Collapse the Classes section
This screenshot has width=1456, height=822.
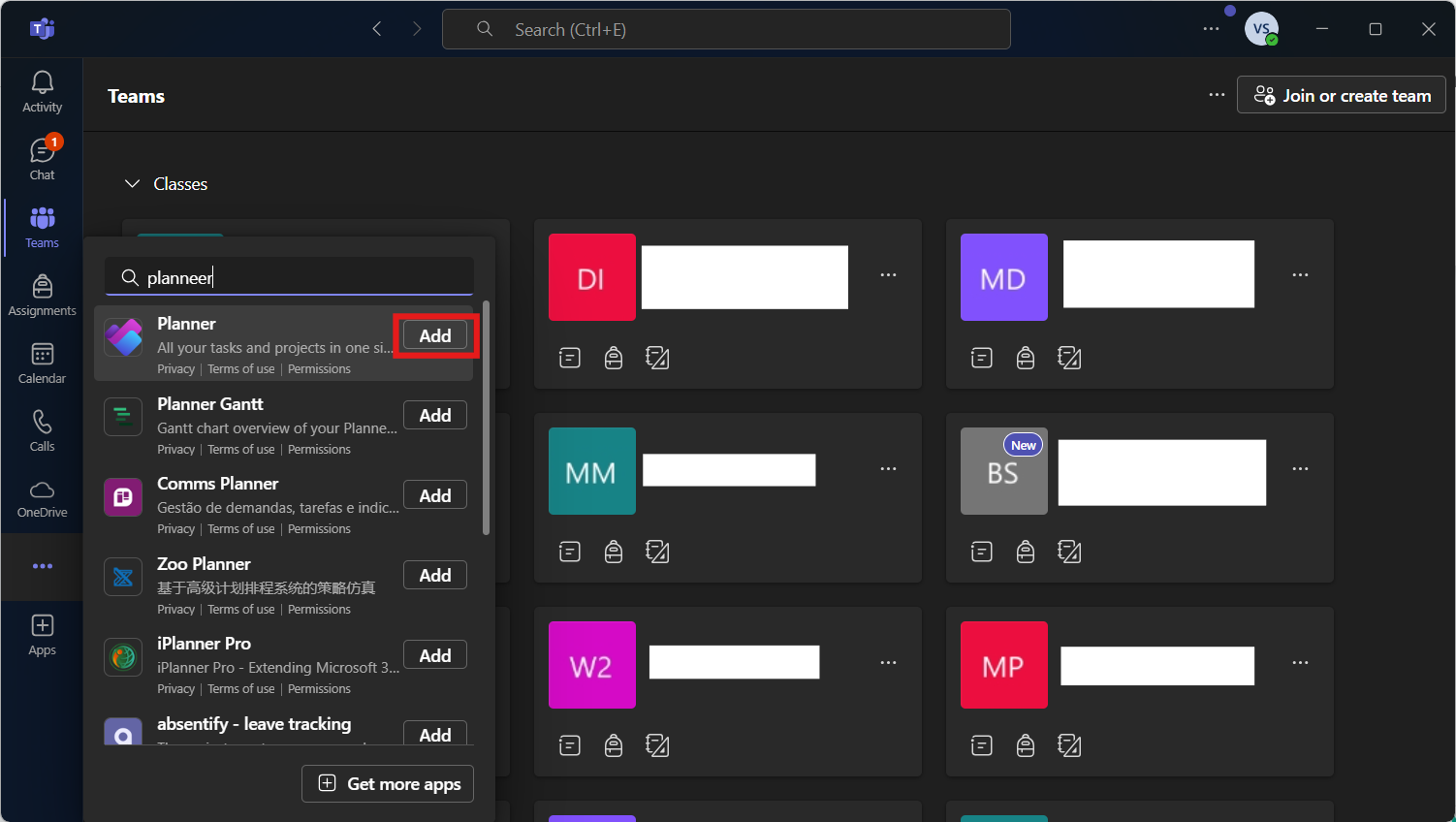tap(133, 183)
